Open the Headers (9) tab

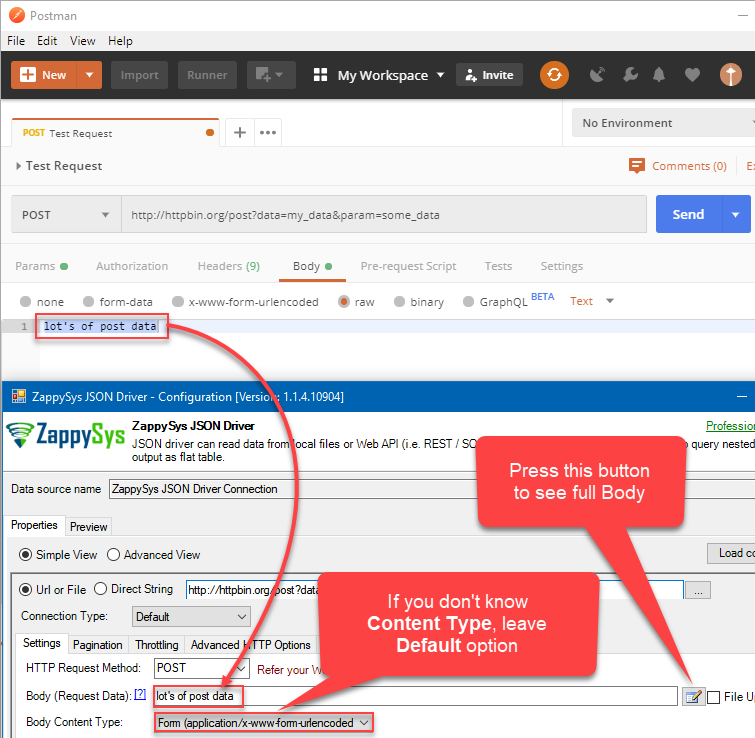(x=228, y=266)
